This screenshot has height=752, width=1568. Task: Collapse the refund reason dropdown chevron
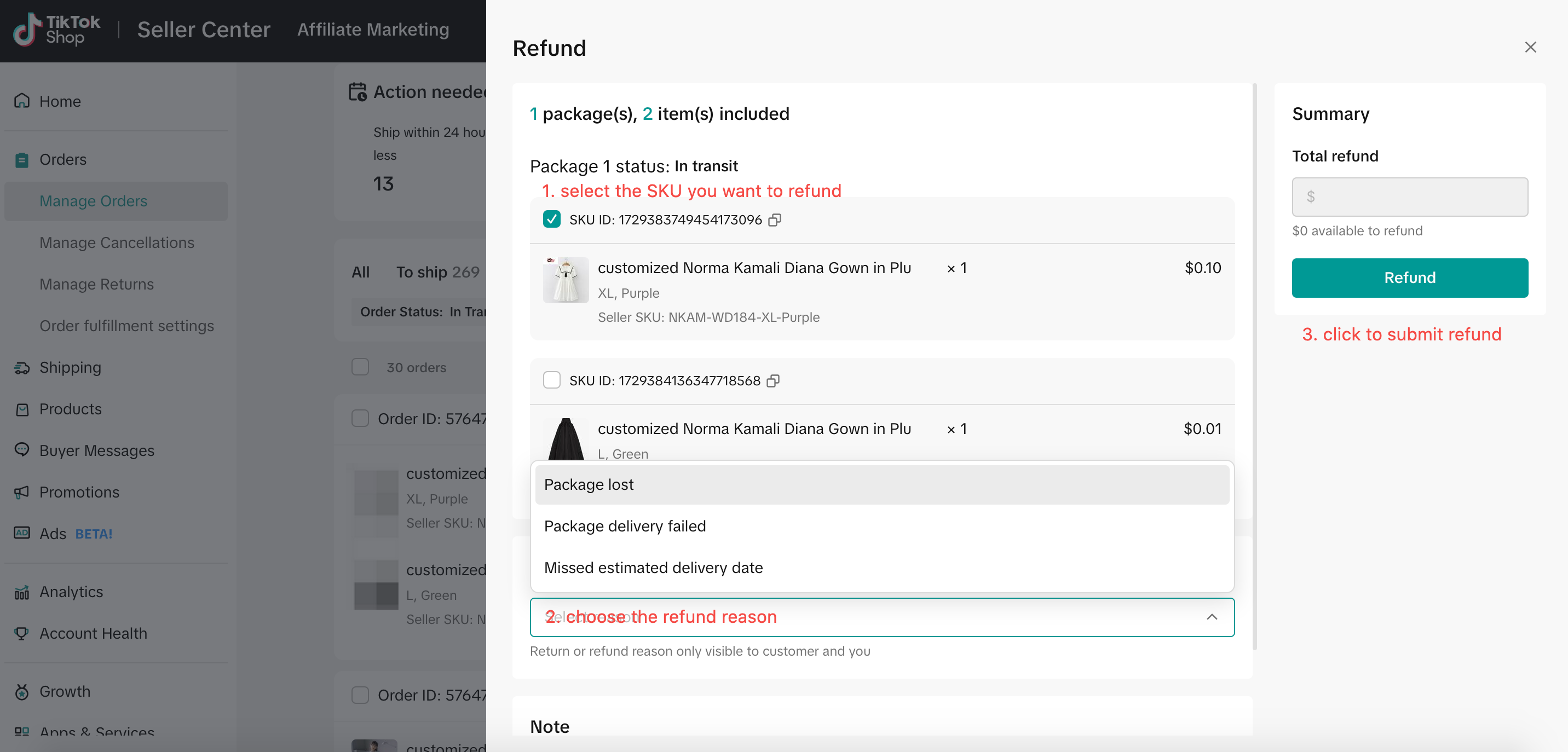coord(1211,617)
